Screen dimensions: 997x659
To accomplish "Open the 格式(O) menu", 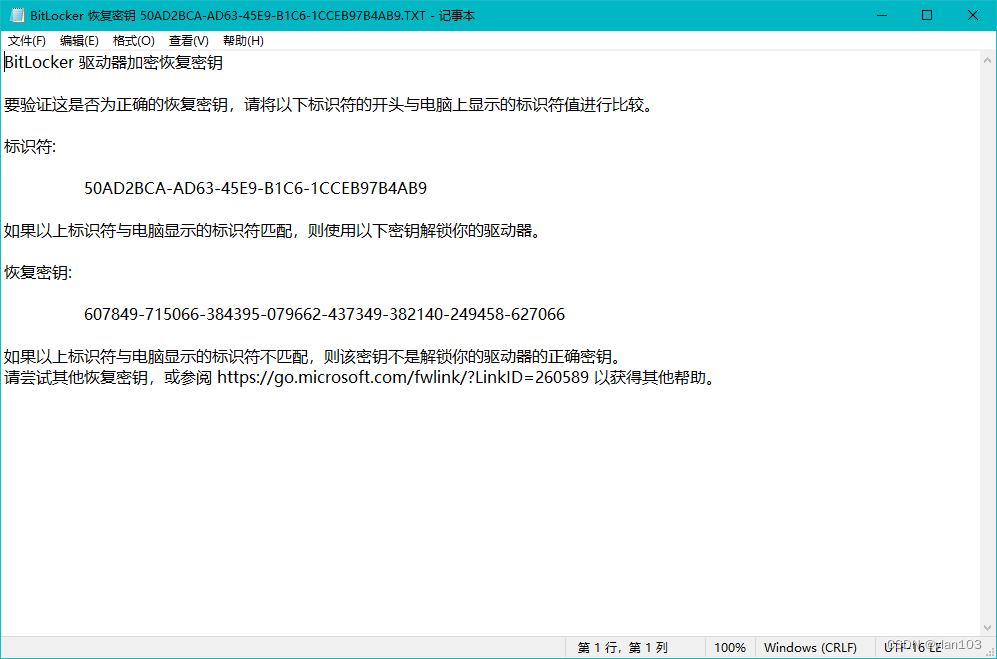I will 134,41.
